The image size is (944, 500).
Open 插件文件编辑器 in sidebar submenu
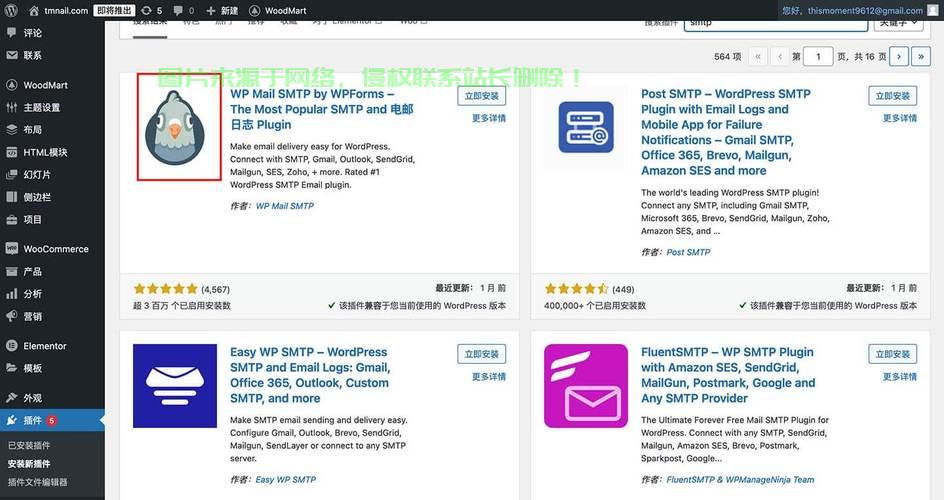pyautogui.click(x=38, y=482)
